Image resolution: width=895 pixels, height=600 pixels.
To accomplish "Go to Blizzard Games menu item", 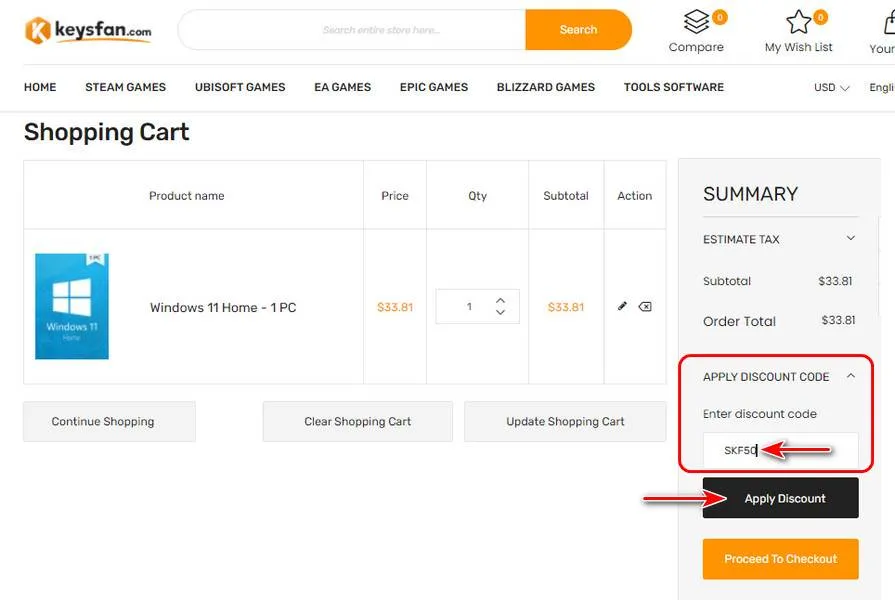I will [545, 87].
